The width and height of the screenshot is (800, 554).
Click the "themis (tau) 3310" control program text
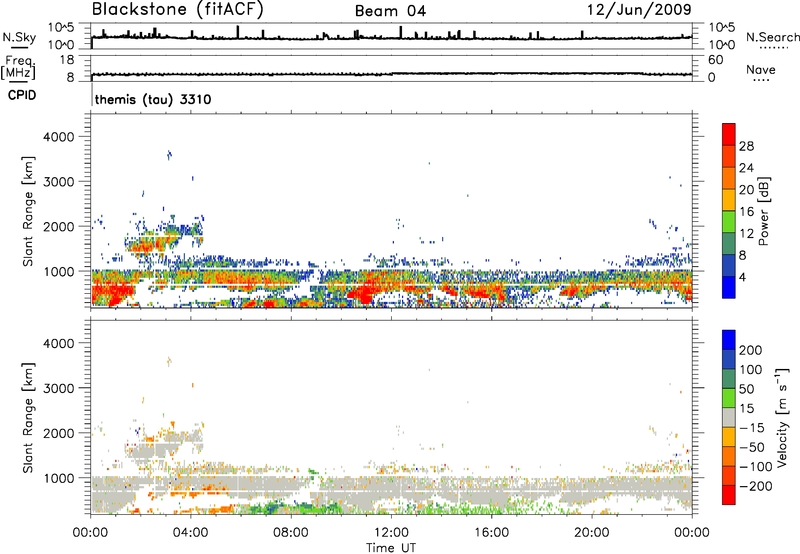click(153, 99)
